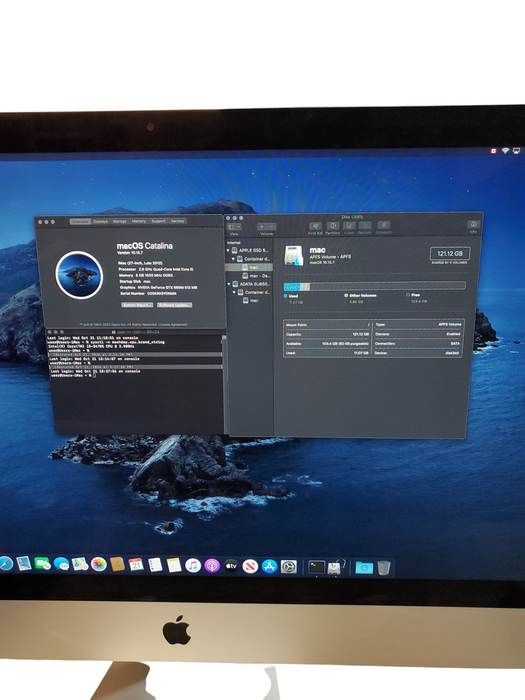The height and width of the screenshot is (700, 525).
Task: Switch to Memory tab in About This Mac
Action: [139, 221]
